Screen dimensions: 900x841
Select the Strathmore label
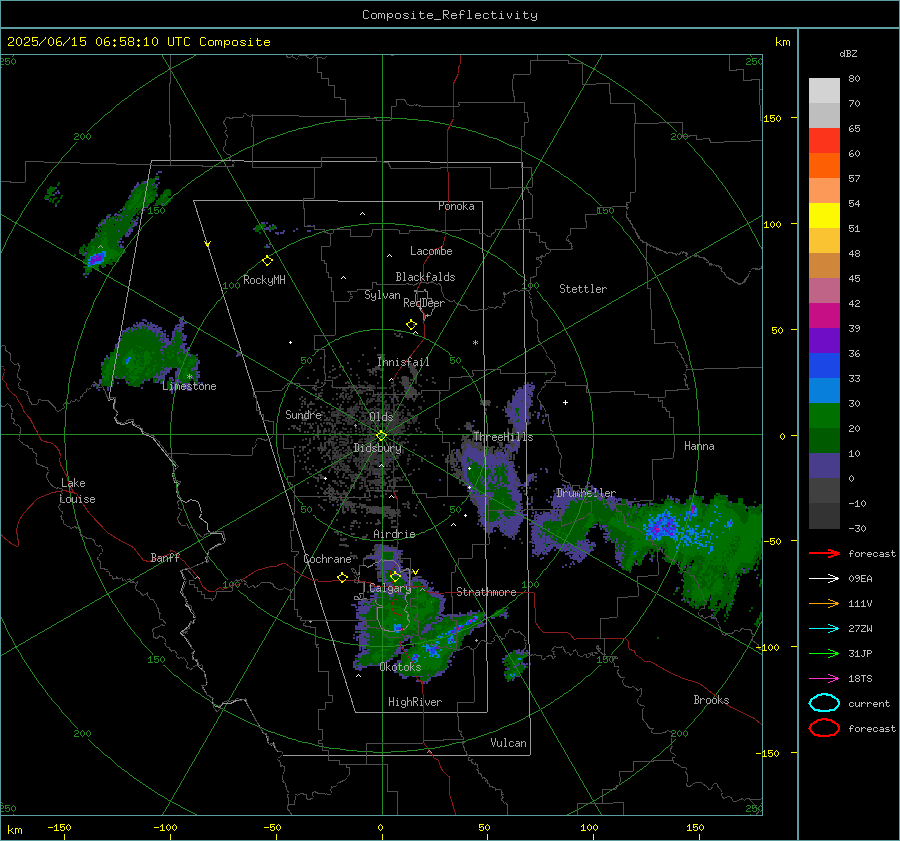(x=486, y=592)
